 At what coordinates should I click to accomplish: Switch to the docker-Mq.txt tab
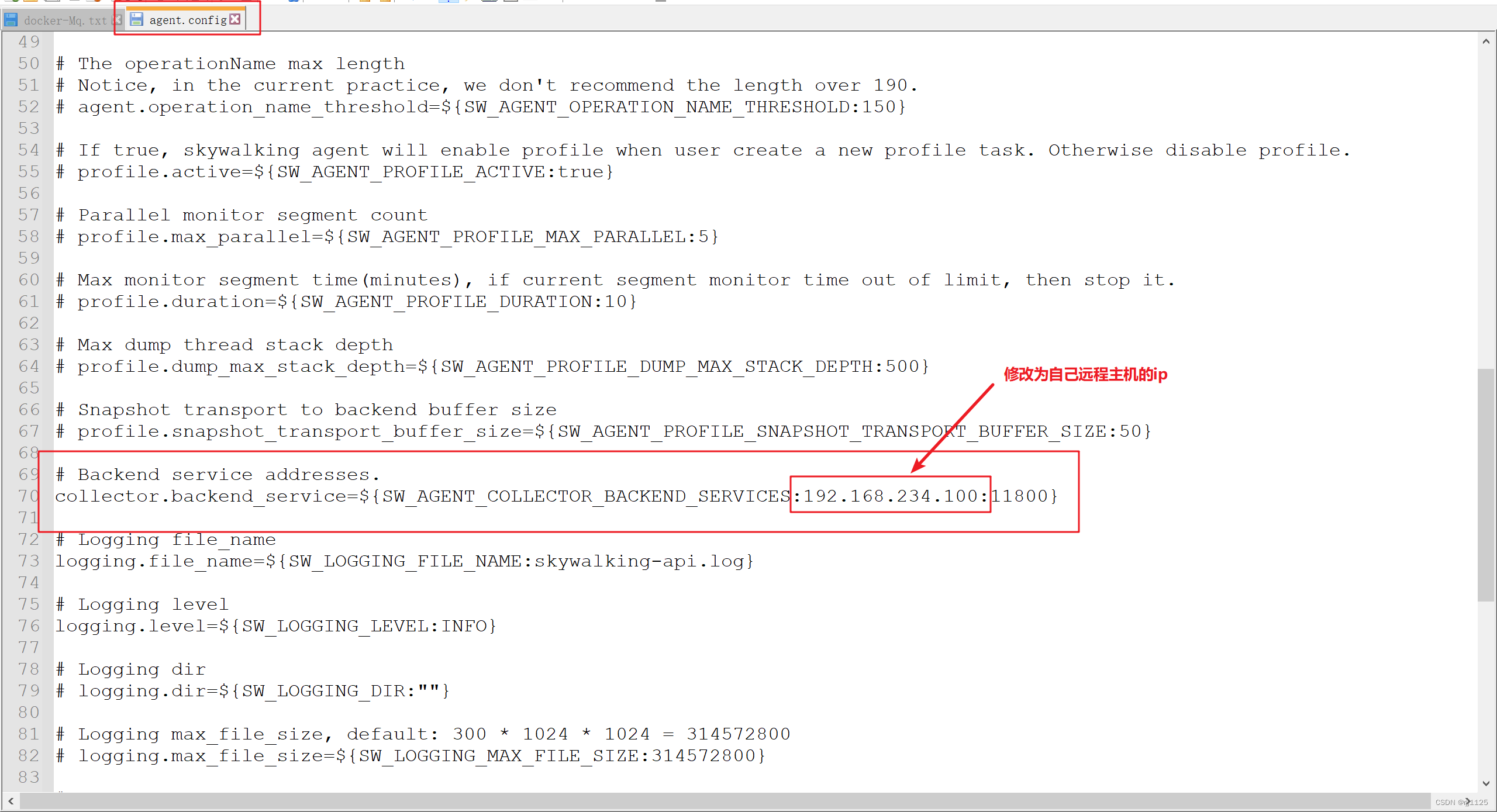tap(65, 20)
